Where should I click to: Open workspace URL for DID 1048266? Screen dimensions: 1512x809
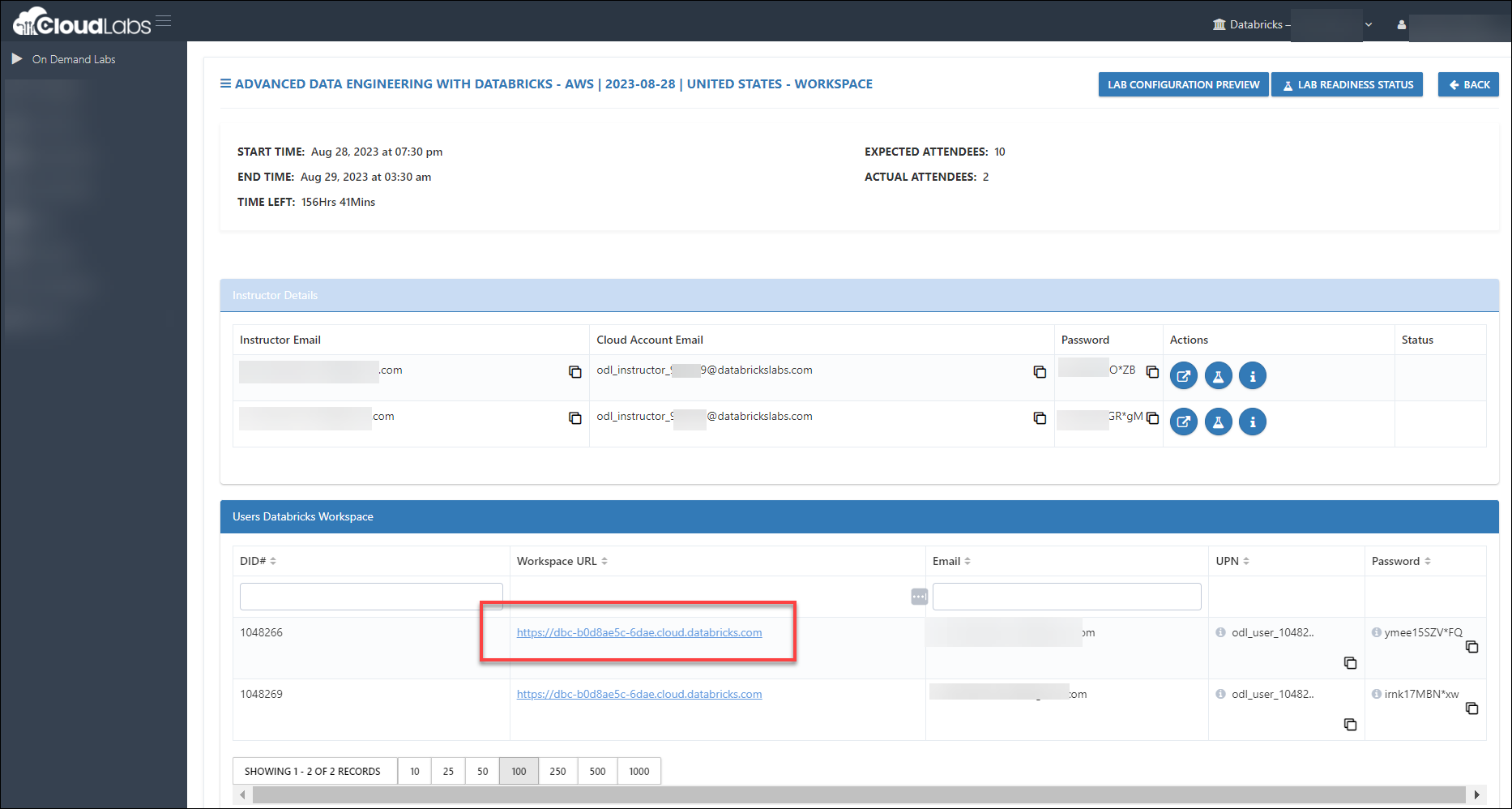point(639,632)
